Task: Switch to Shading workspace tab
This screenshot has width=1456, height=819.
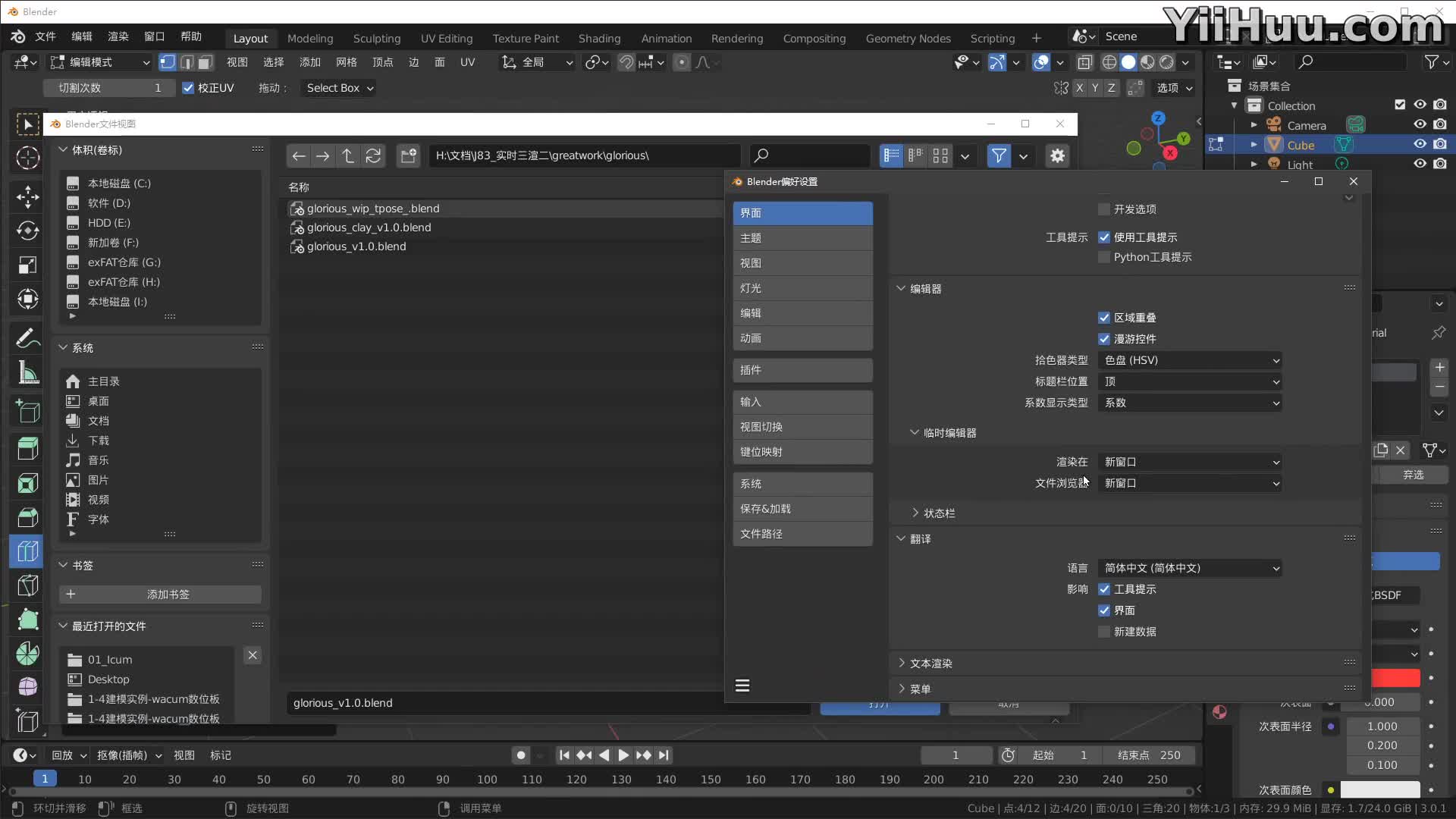Action: pyautogui.click(x=599, y=38)
